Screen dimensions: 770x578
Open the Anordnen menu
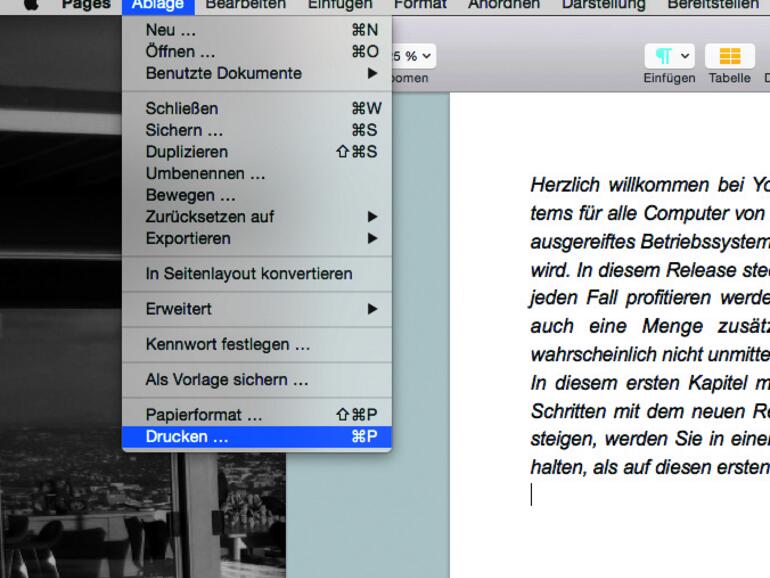pyautogui.click(x=504, y=5)
